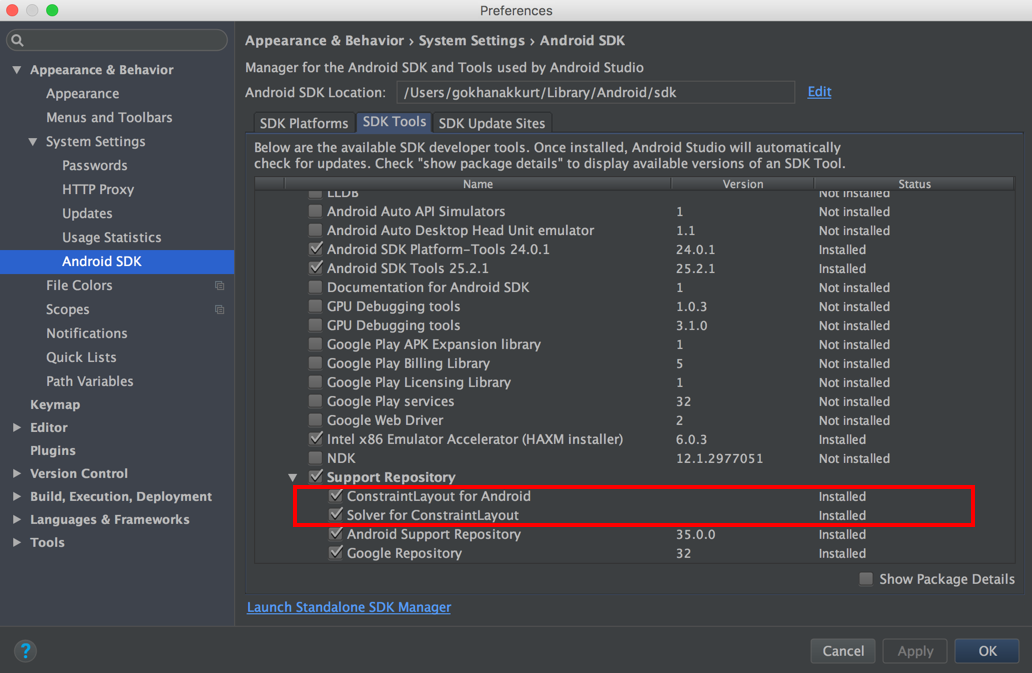Uncheck ConstraintLayout for Android
This screenshot has height=673, width=1032.
336,496
